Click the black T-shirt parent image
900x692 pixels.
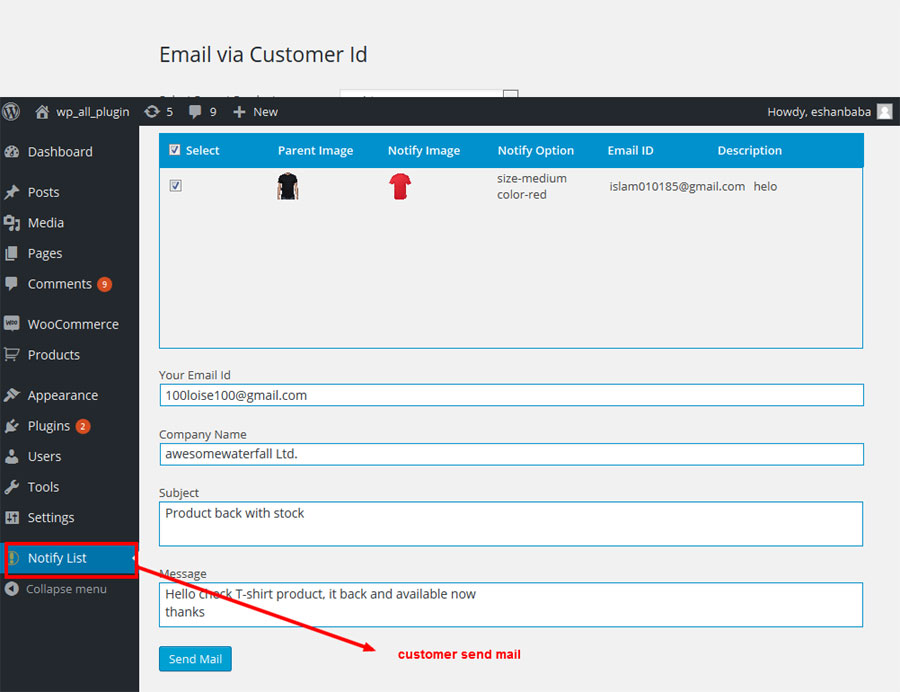[288, 186]
